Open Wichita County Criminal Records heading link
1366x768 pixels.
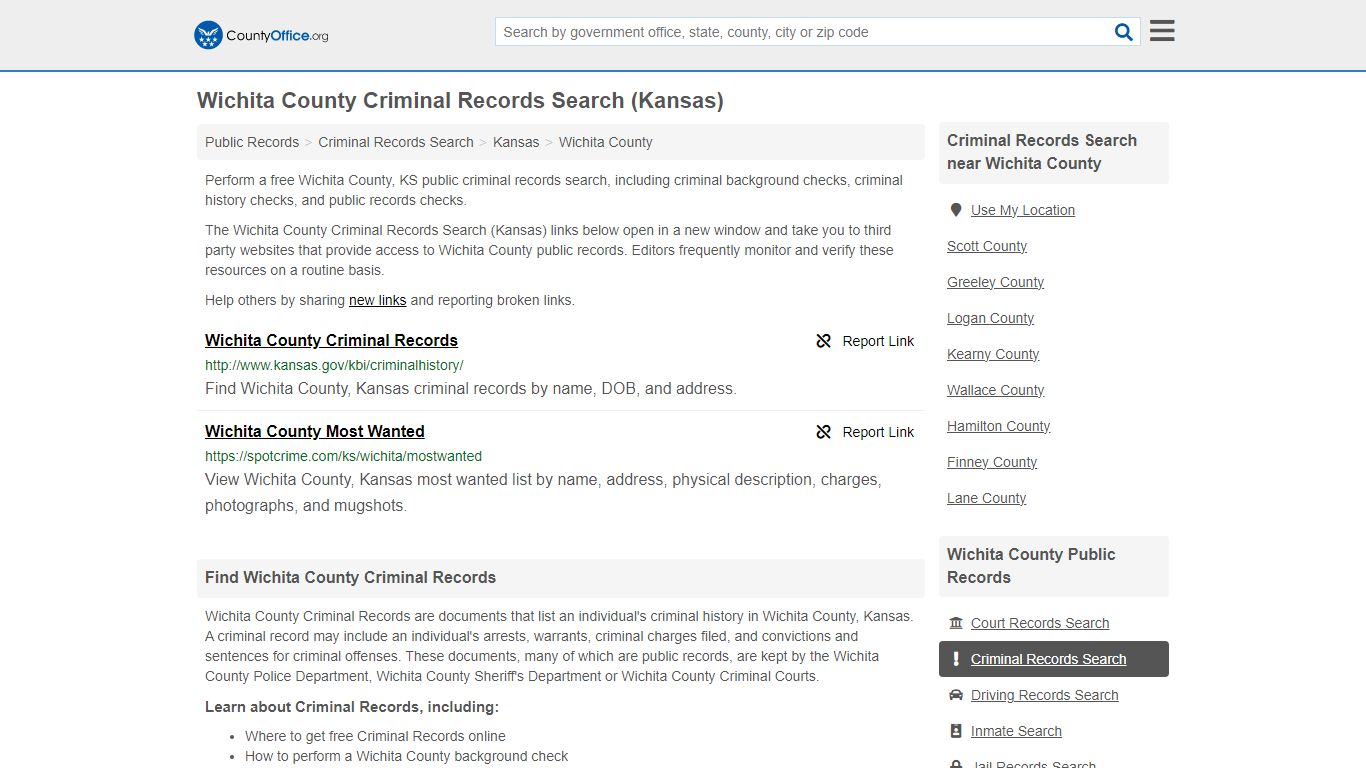pyautogui.click(x=331, y=340)
